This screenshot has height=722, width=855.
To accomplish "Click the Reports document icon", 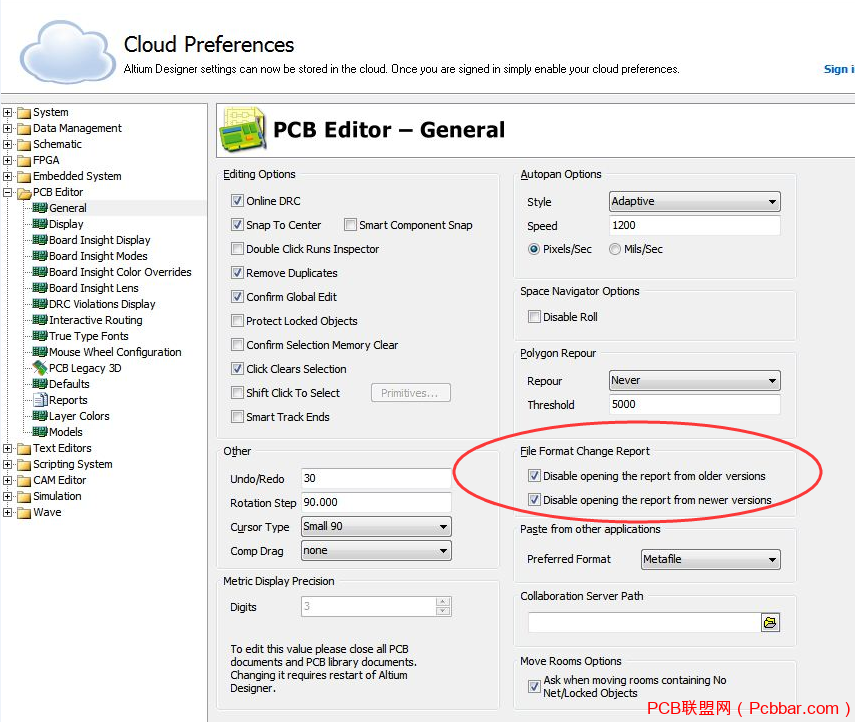I will (40, 400).
